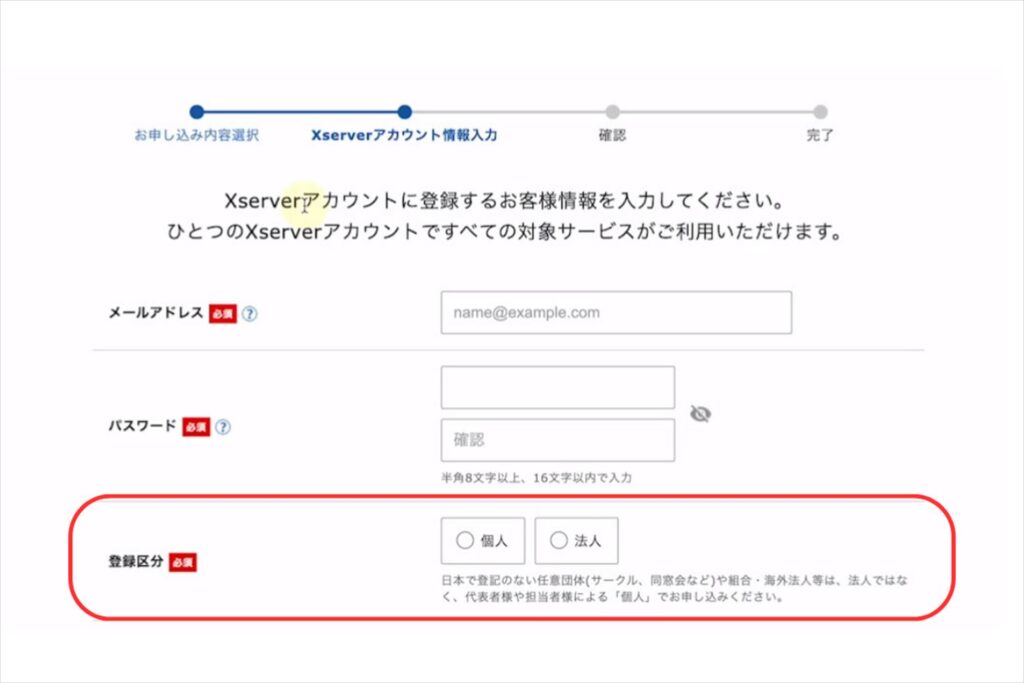1024x683 pixels.
Task: Select the 個人 radio option
Action: click(483, 541)
